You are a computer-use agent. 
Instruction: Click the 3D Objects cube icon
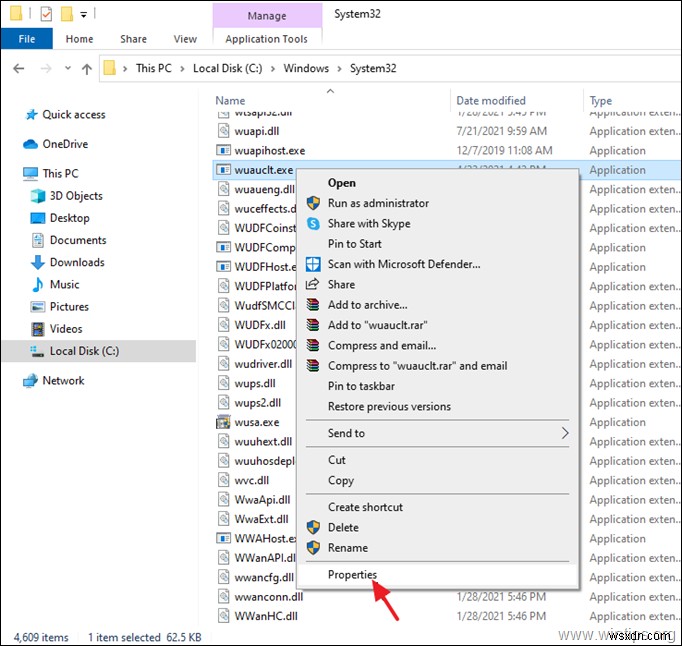tap(38, 196)
